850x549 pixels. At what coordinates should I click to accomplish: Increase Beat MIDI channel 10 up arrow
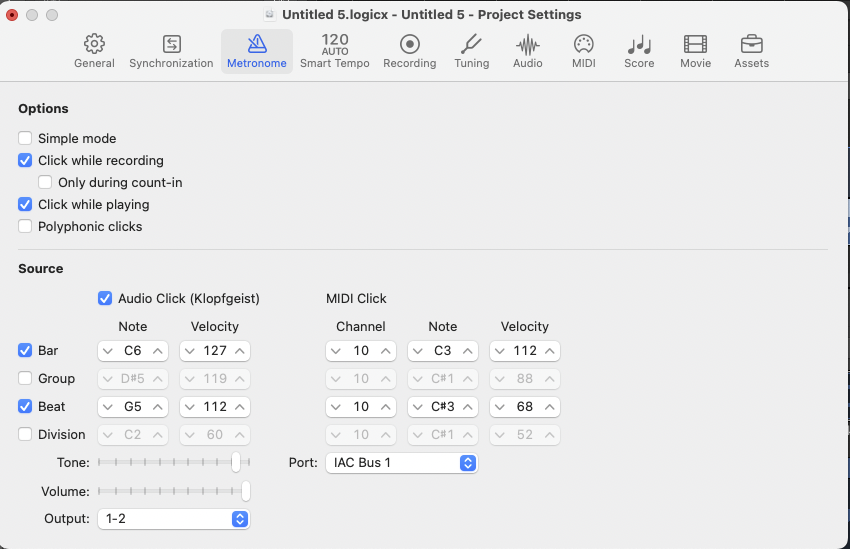pyautogui.click(x=385, y=406)
